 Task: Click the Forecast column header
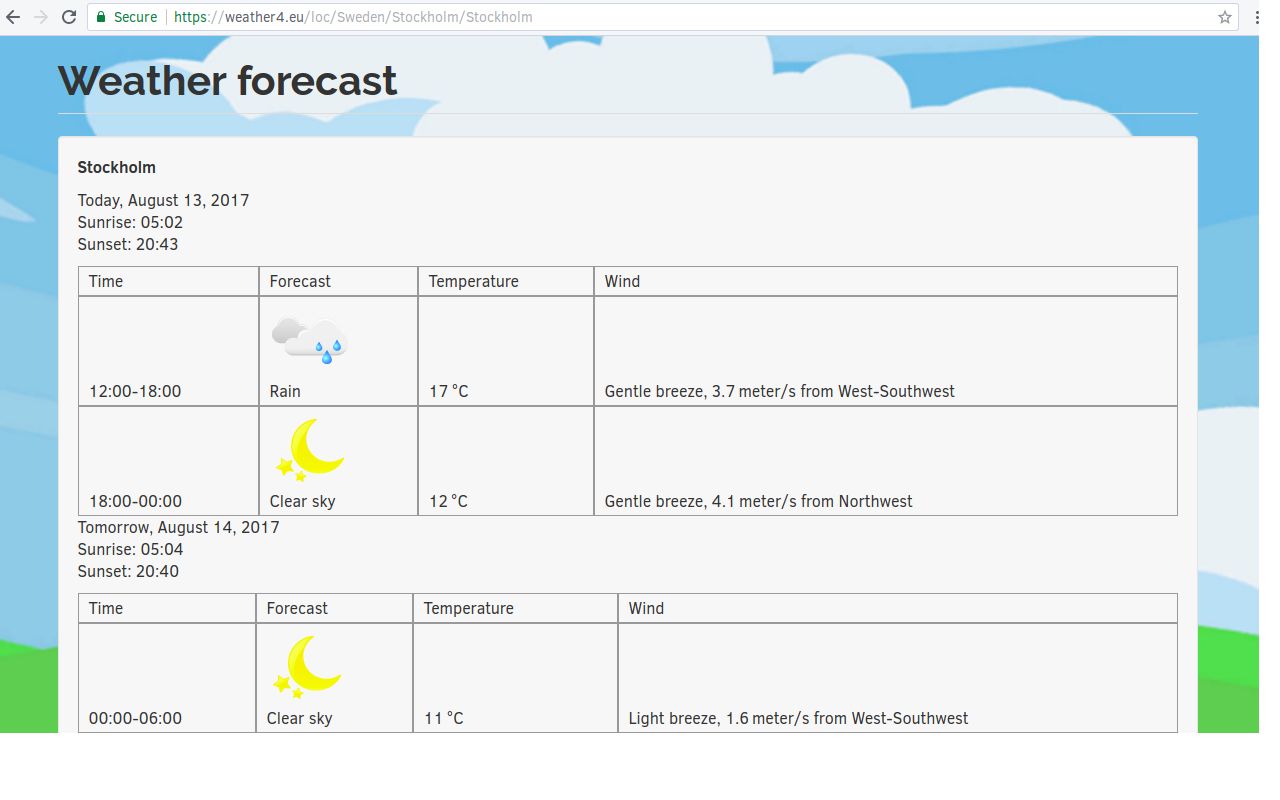click(x=299, y=281)
